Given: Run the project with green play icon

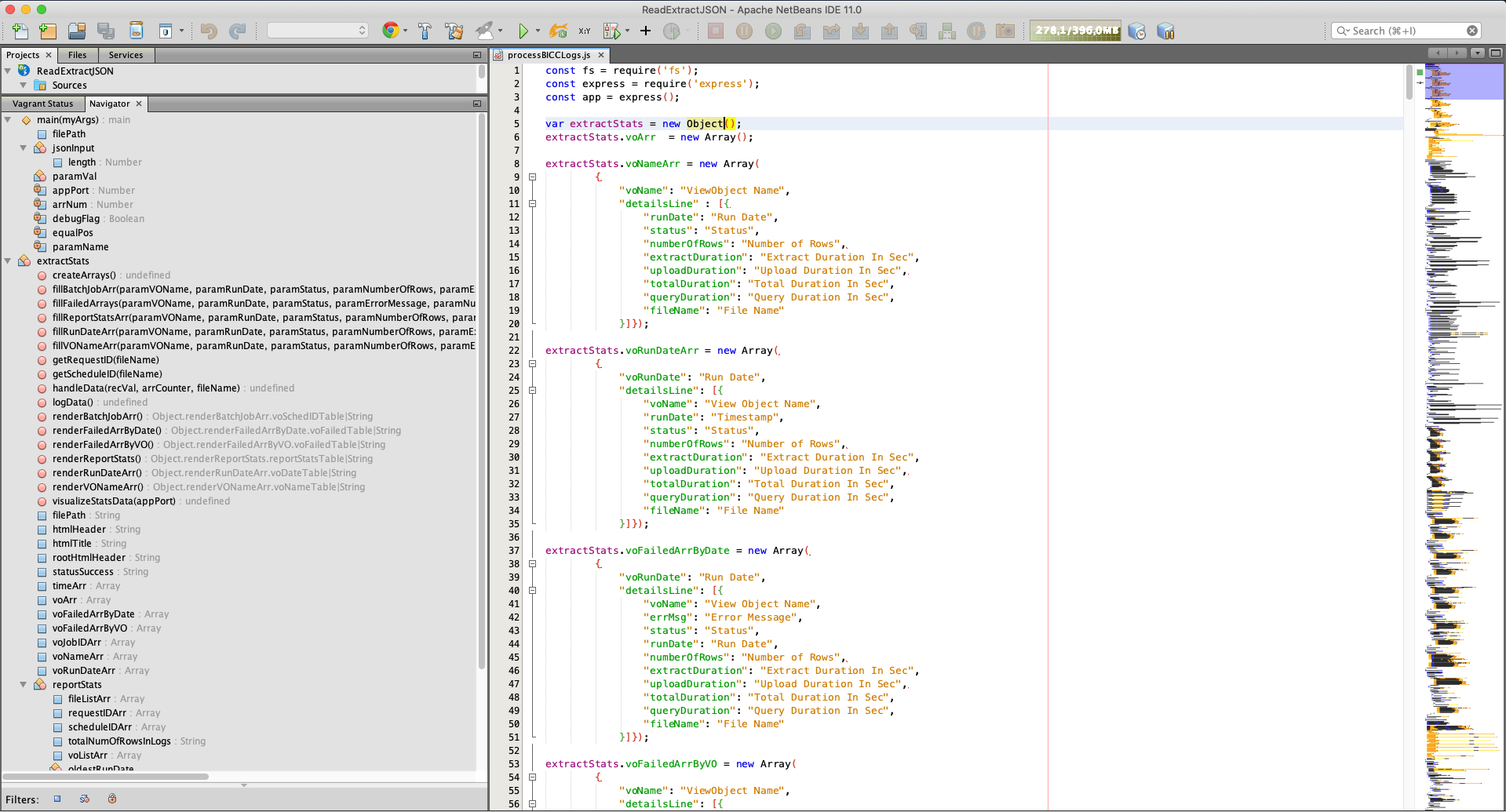Looking at the screenshot, I should click(x=523, y=31).
